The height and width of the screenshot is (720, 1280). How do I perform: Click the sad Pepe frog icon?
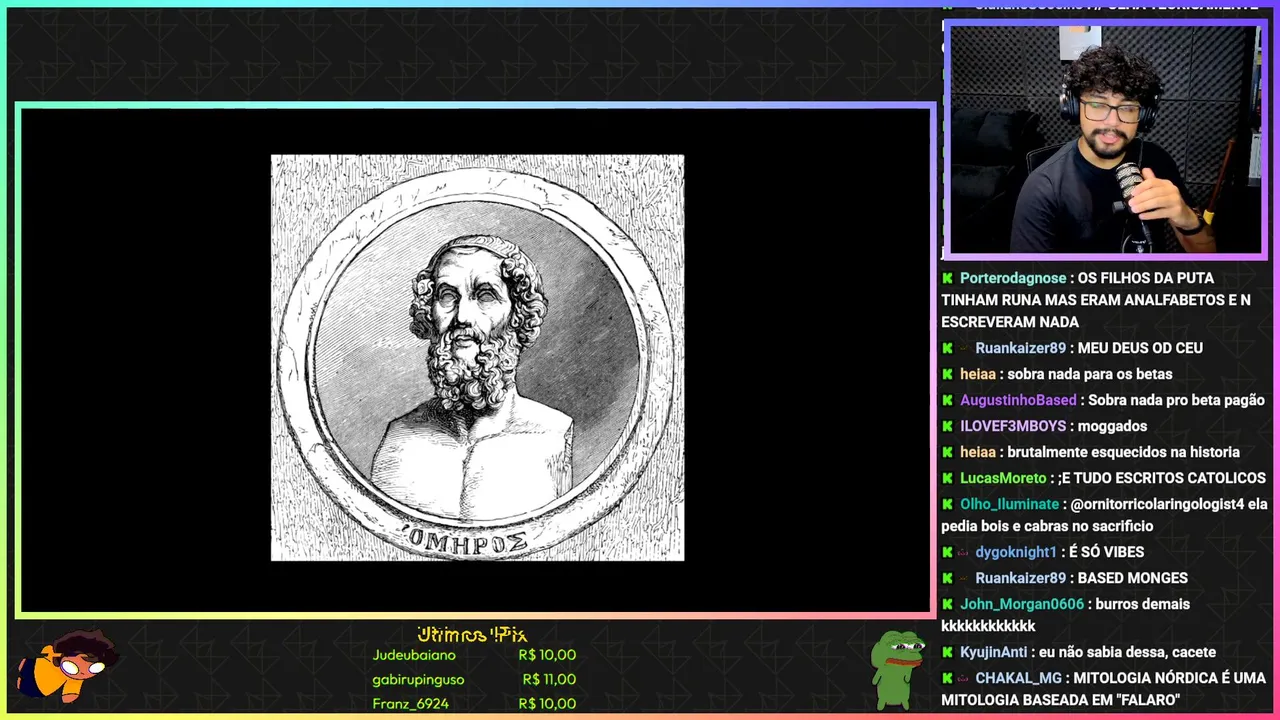(x=897, y=669)
